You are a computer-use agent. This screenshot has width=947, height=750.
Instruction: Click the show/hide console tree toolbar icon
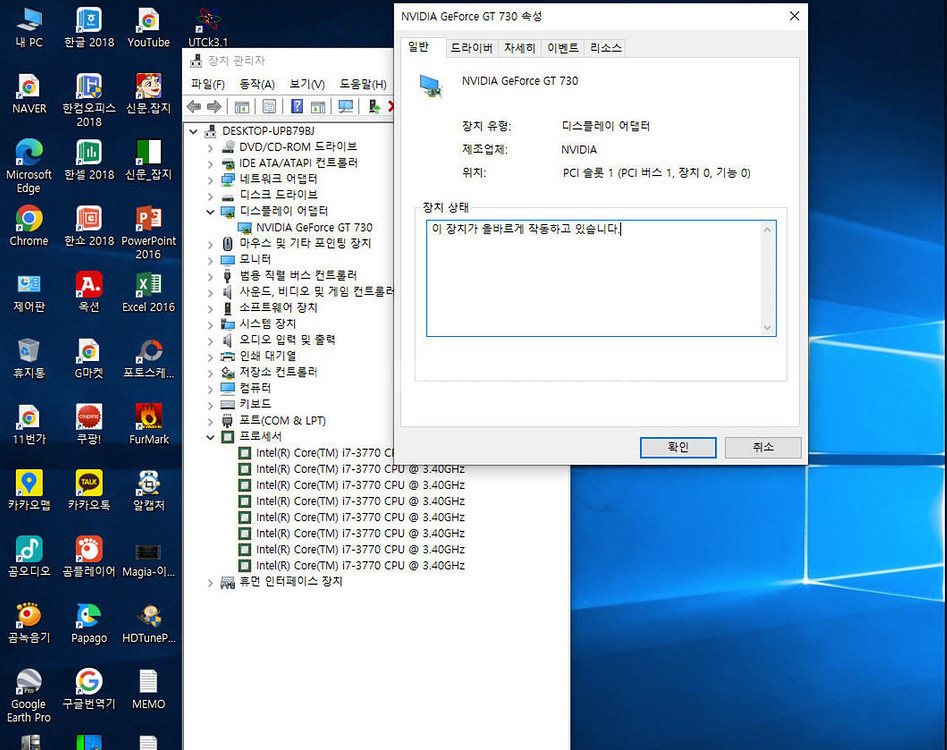242,107
